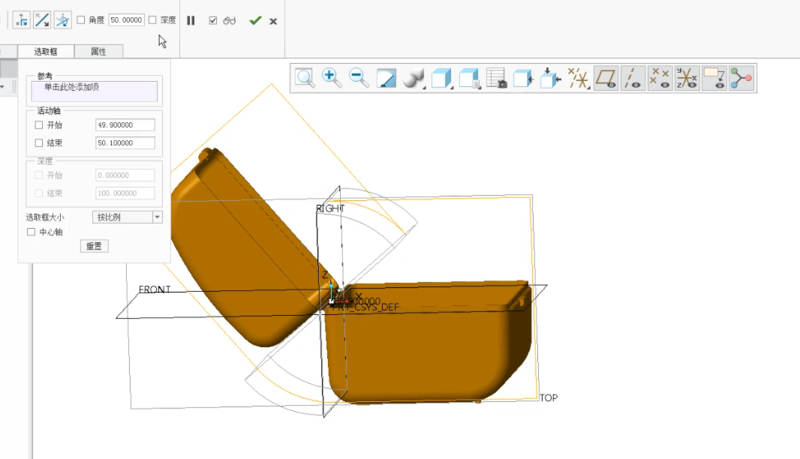Click the table snapshot camera icon
Viewport: 800px width, 459px height.
pyautogui.click(x=496, y=78)
